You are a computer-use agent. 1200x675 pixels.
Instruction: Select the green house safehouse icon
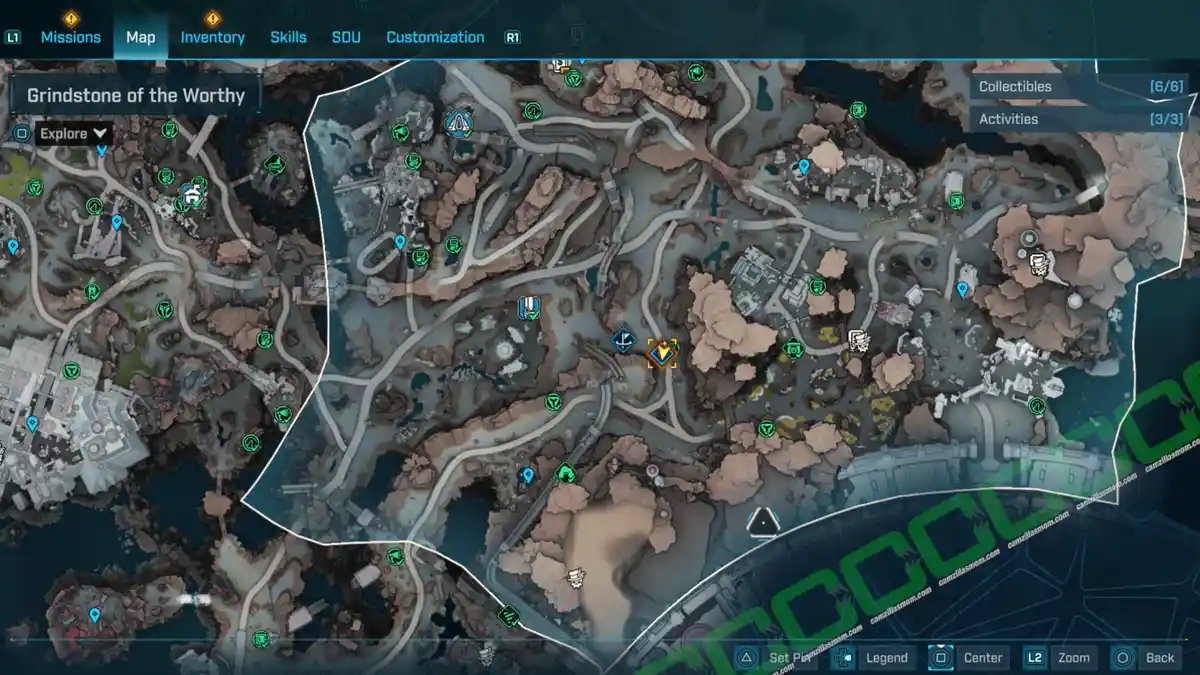point(565,473)
